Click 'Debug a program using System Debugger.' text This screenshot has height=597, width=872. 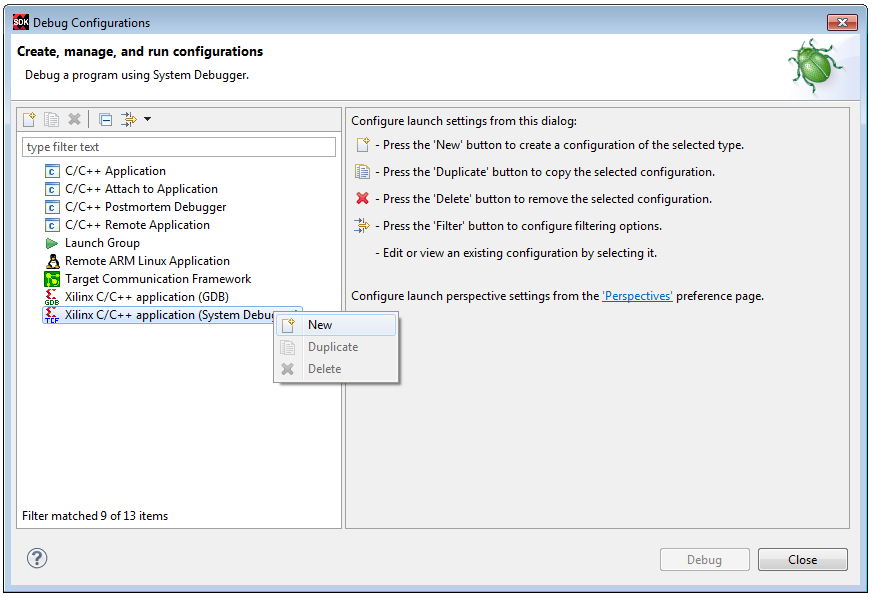(137, 75)
